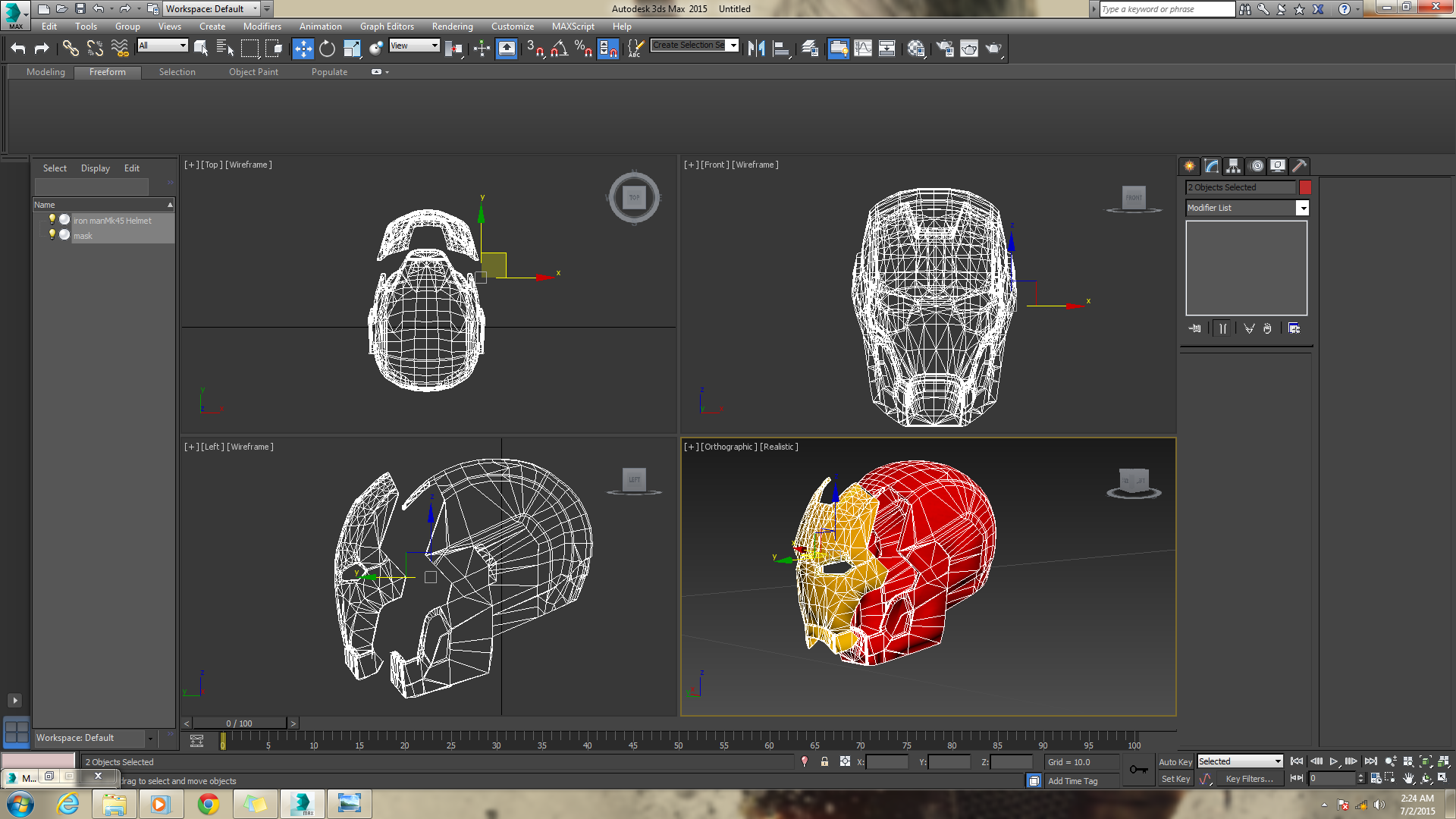Toggle Window/Crossing selection mode
This screenshot has height=819, width=1456.
coord(274,49)
